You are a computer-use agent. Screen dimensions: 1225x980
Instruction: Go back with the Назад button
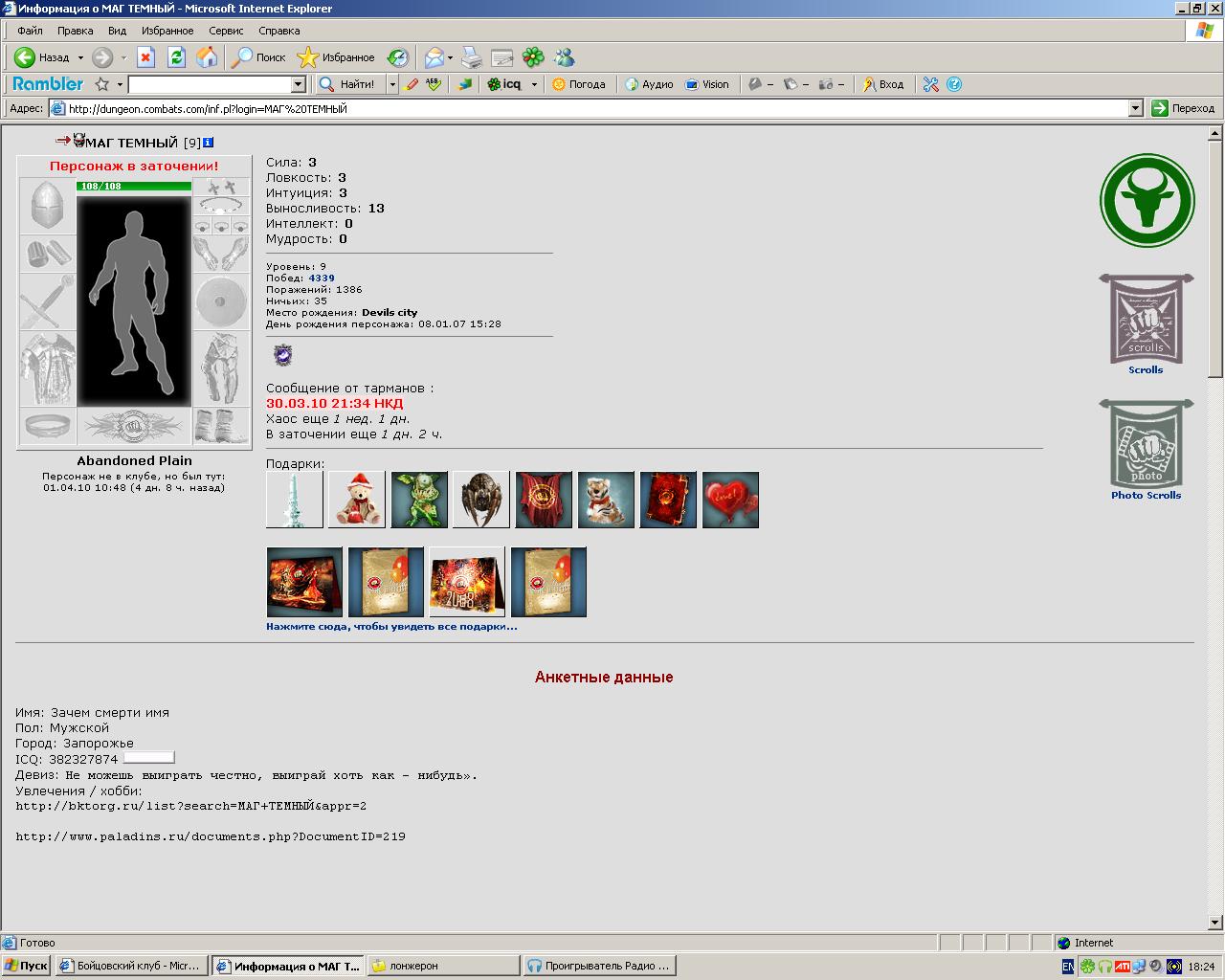(42, 57)
